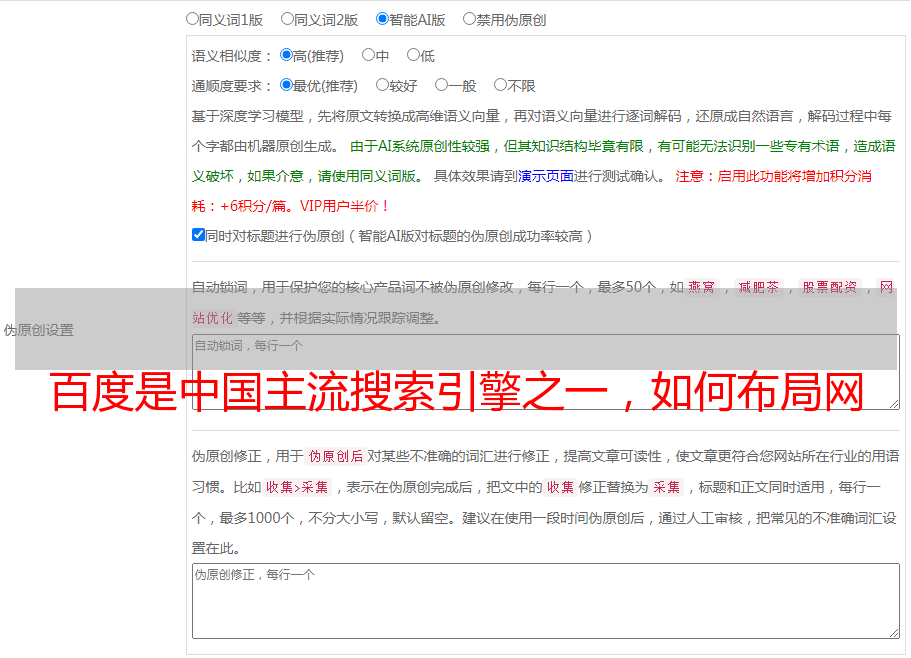Image resolution: width=911 pixels, height=658 pixels.
Task: Click the 伪原创后 highlighted tag
Action: point(336,456)
